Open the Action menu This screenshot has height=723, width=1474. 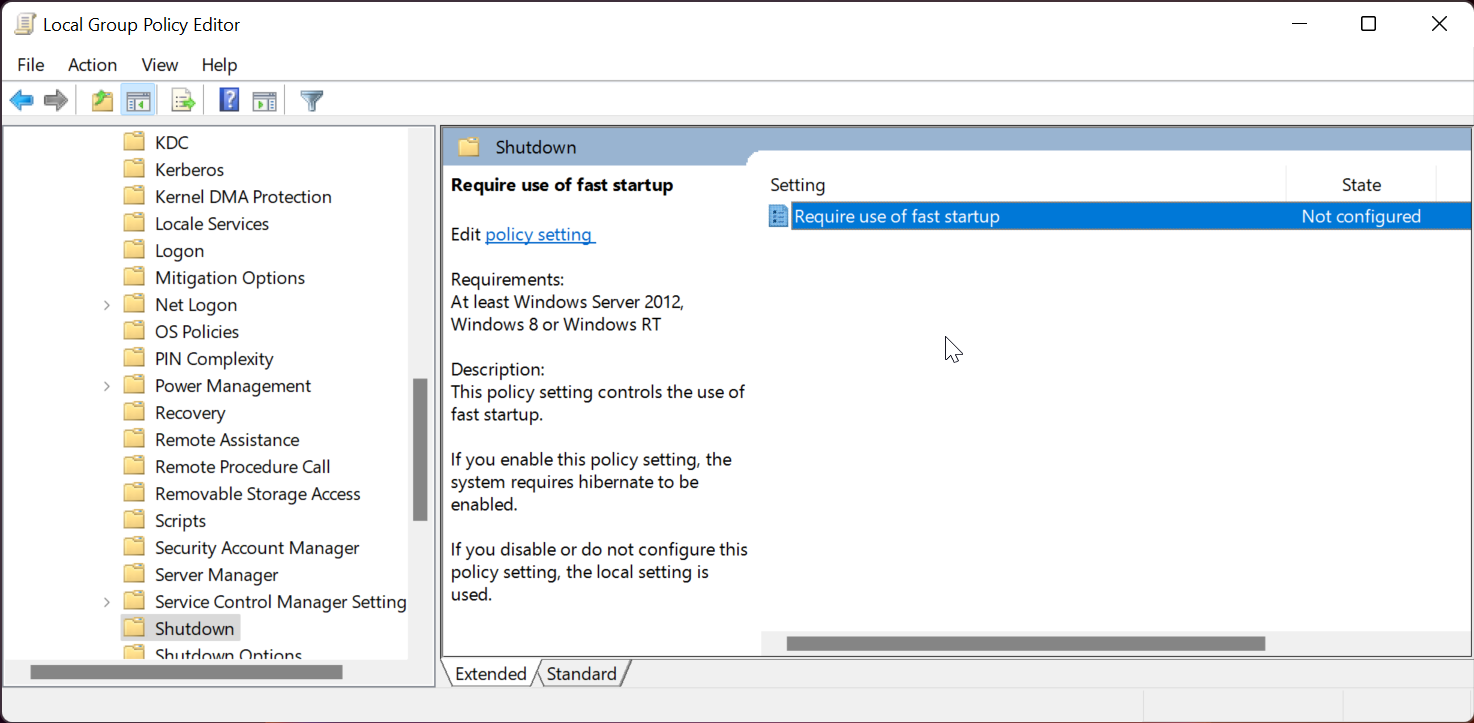point(92,64)
